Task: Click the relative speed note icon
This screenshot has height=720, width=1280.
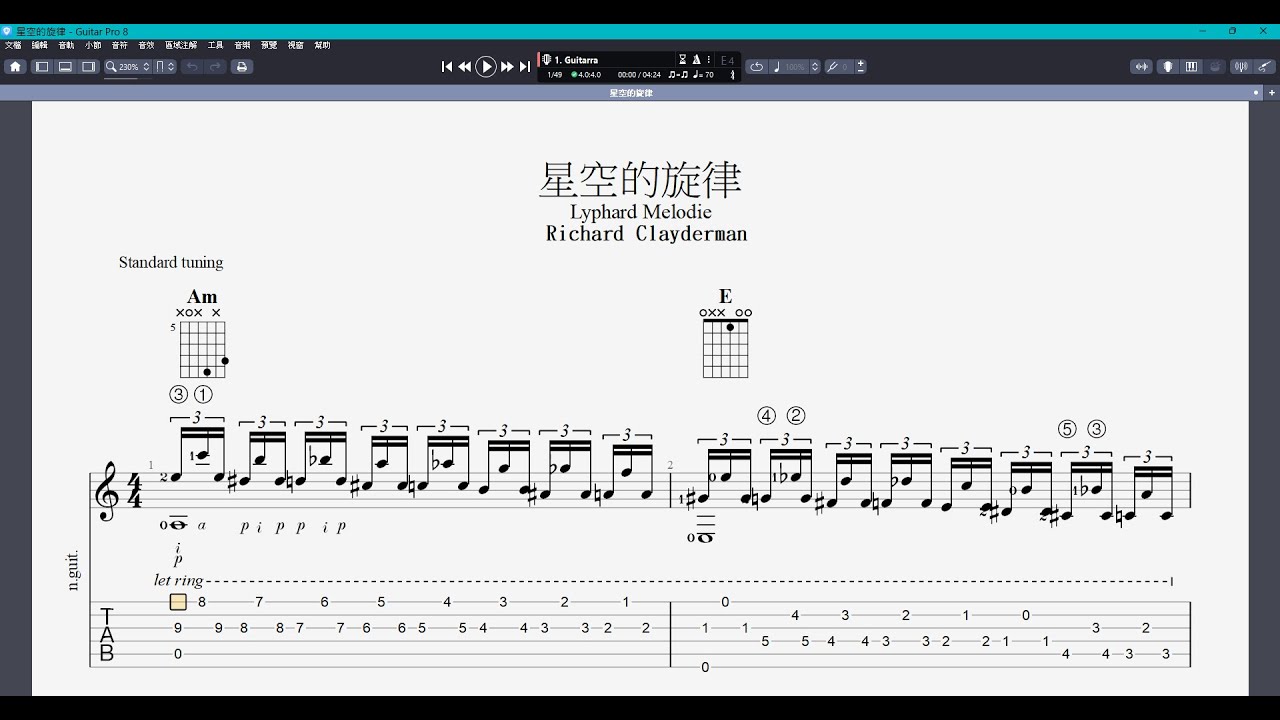Action: pos(777,67)
